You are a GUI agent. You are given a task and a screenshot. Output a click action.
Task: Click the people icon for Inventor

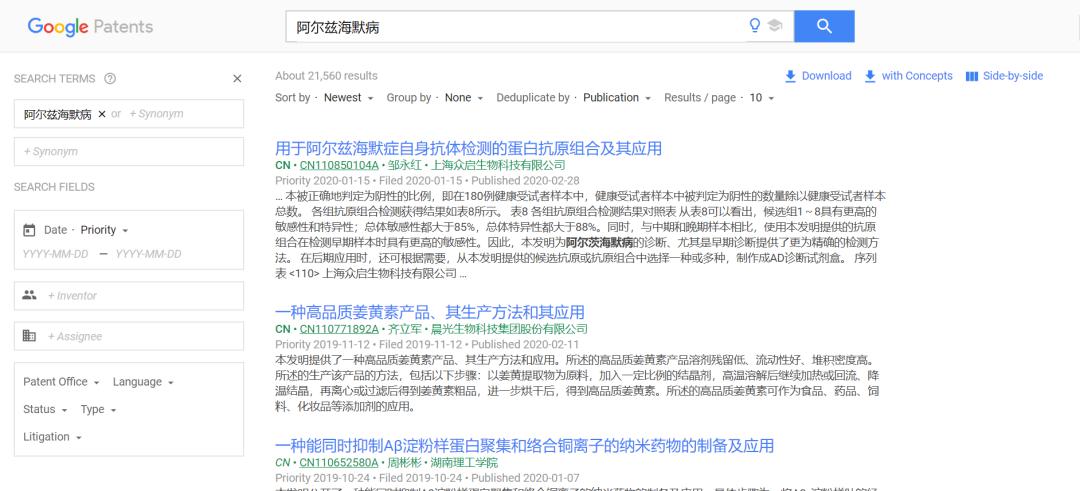pyautogui.click(x=29, y=295)
